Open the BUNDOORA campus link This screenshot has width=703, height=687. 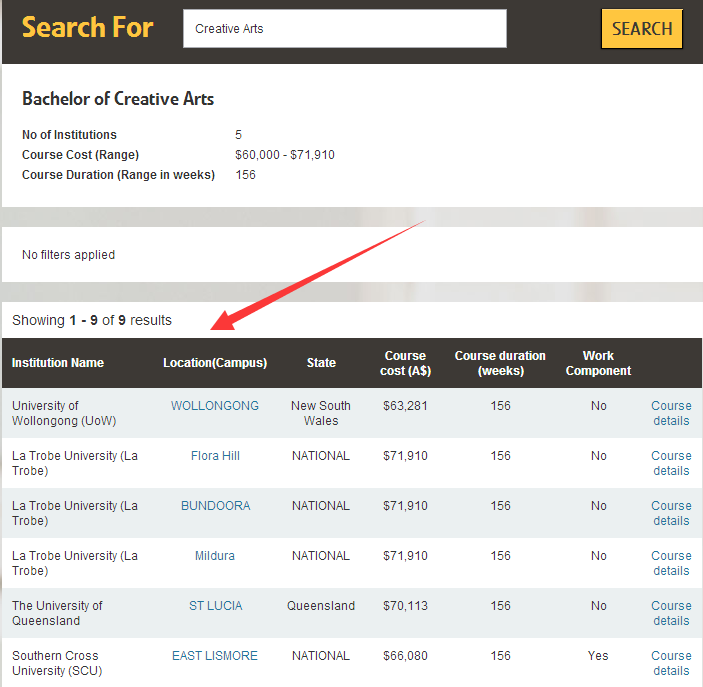pyautogui.click(x=215, y=506)
